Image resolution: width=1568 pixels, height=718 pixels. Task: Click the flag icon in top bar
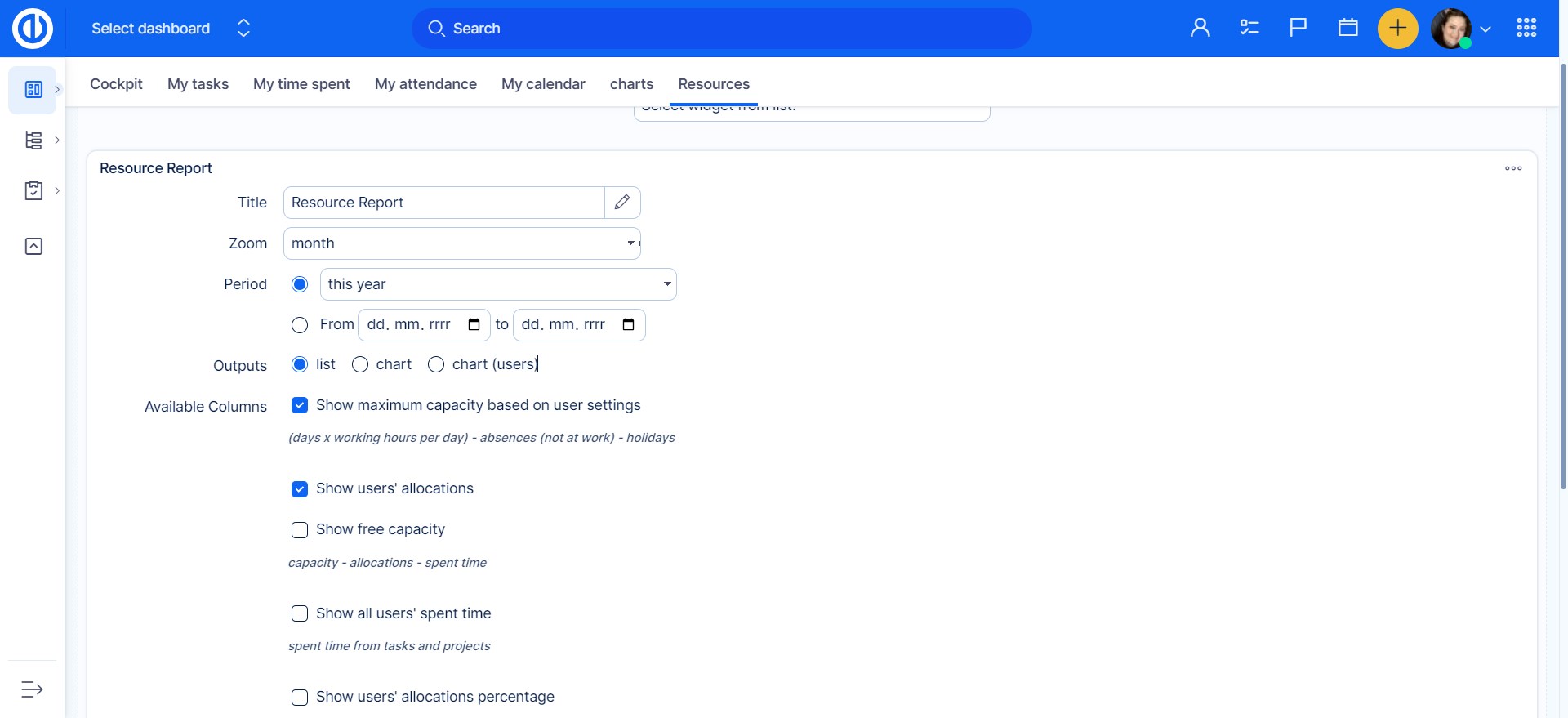[x=1298, y=29]
